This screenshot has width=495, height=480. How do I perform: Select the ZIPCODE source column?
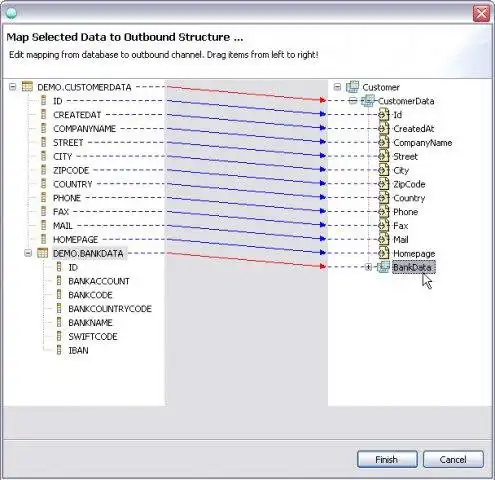[71, 170]
